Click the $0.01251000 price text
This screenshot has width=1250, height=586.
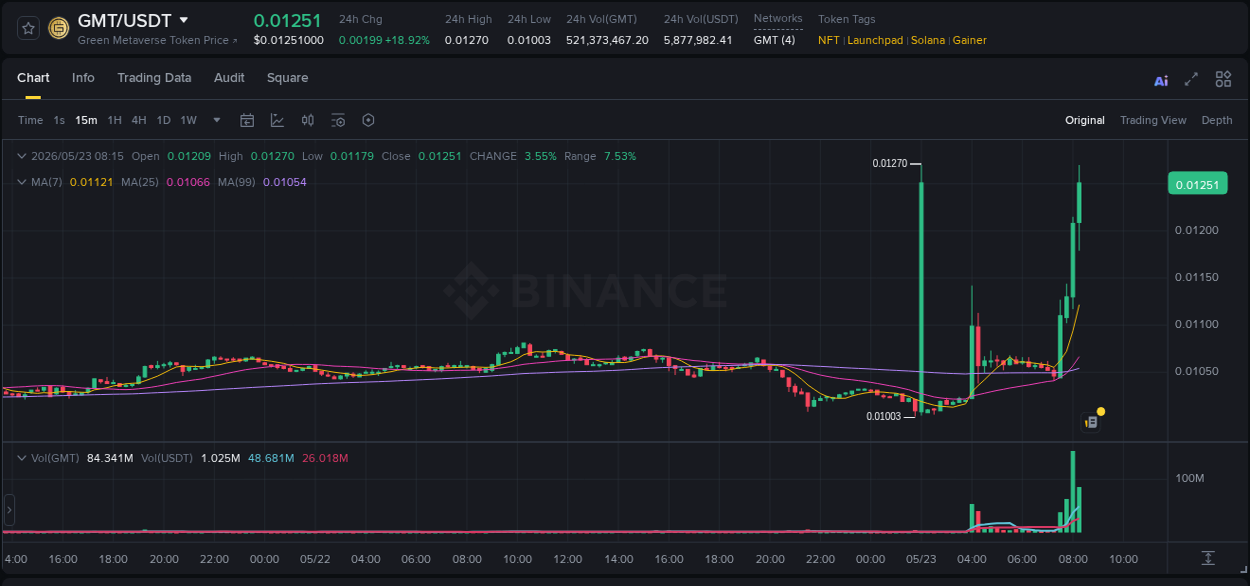tap(288, 40)
